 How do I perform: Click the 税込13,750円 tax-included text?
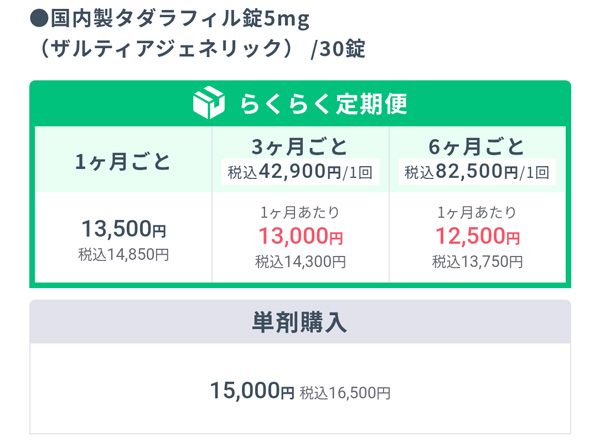click(x=478, y=262)
